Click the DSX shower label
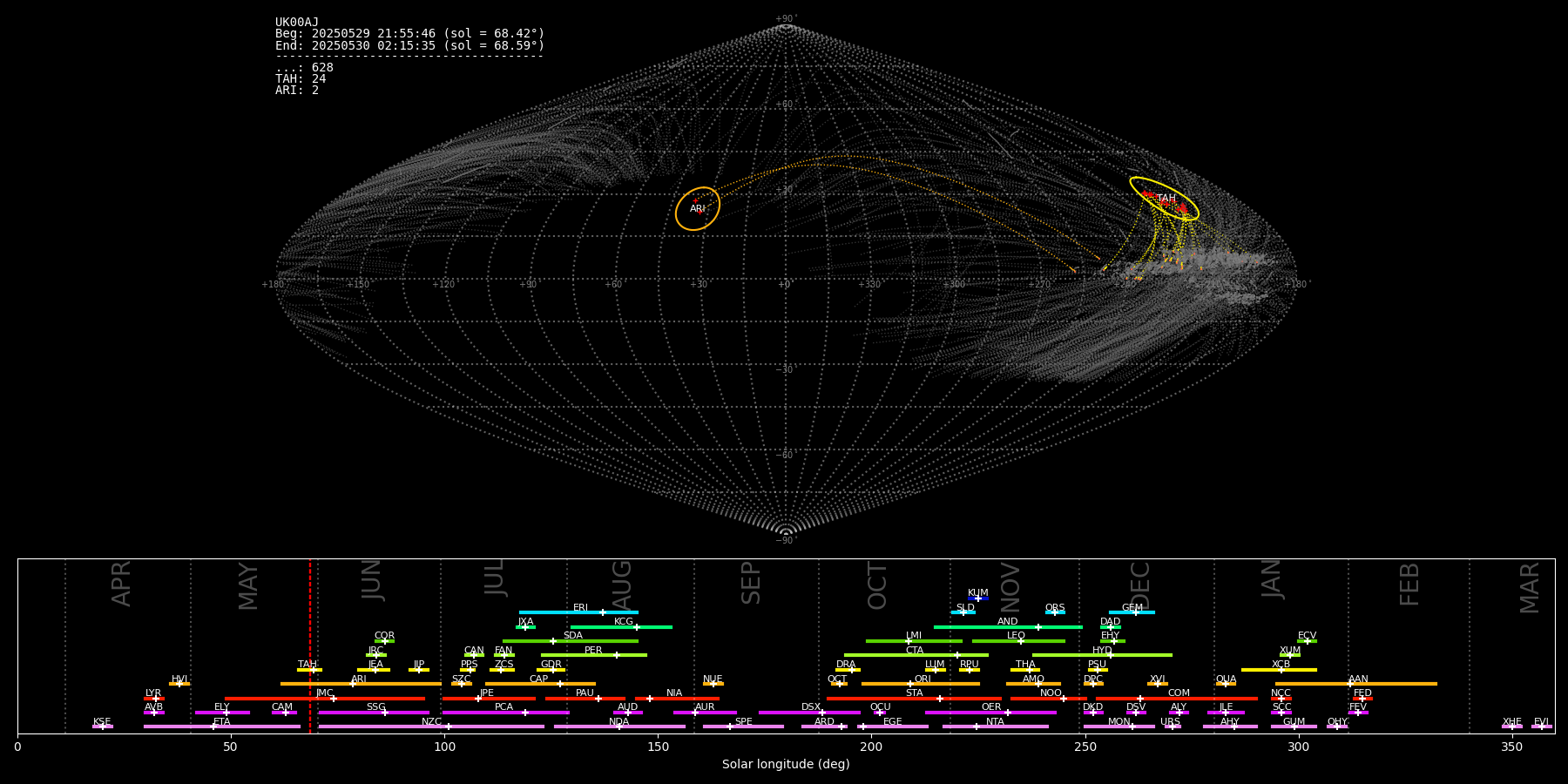 [x=811, y=707]
